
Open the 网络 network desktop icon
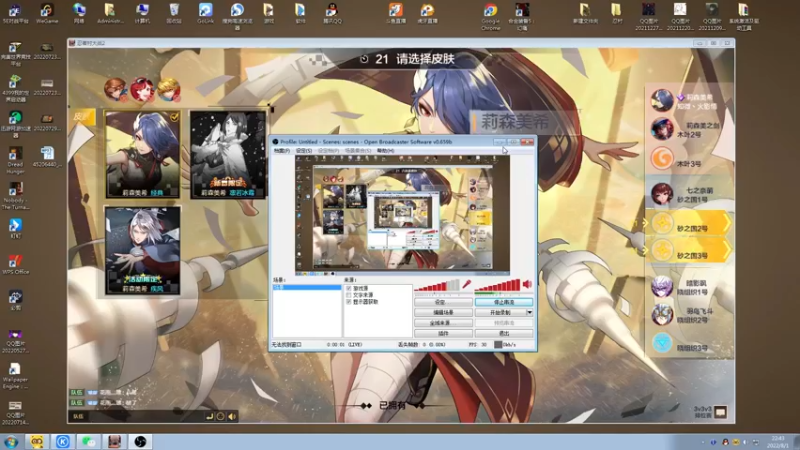pos(79,13)
